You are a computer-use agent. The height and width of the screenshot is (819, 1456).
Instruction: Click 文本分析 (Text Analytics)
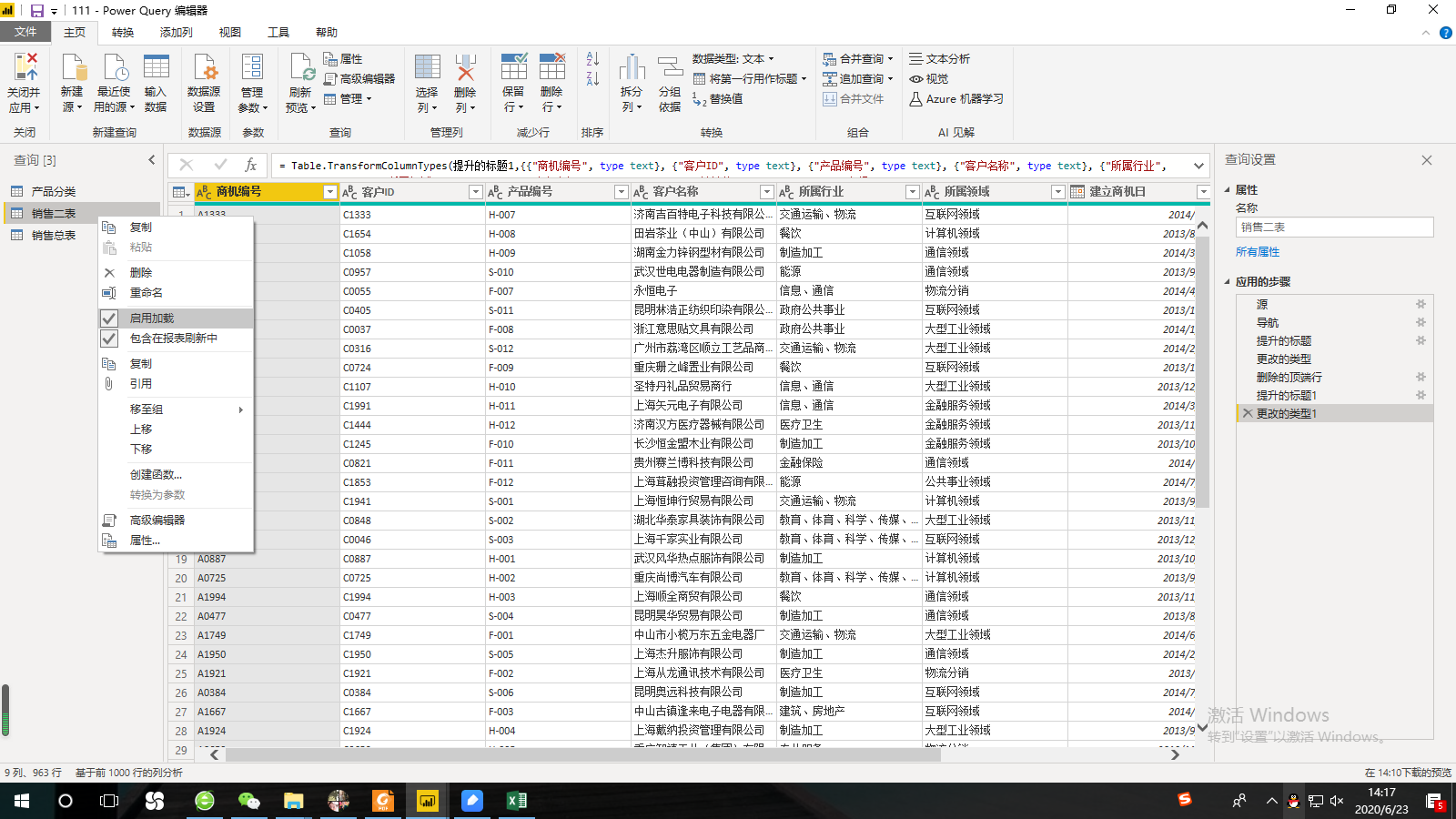point(940,59)
